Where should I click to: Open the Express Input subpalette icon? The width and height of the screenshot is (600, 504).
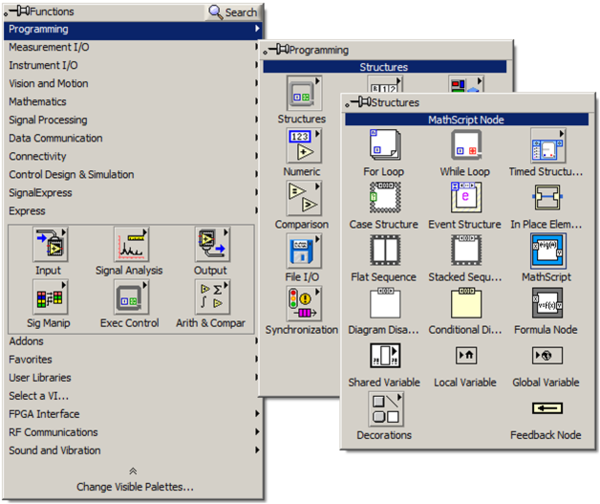[x=50, y=245]
